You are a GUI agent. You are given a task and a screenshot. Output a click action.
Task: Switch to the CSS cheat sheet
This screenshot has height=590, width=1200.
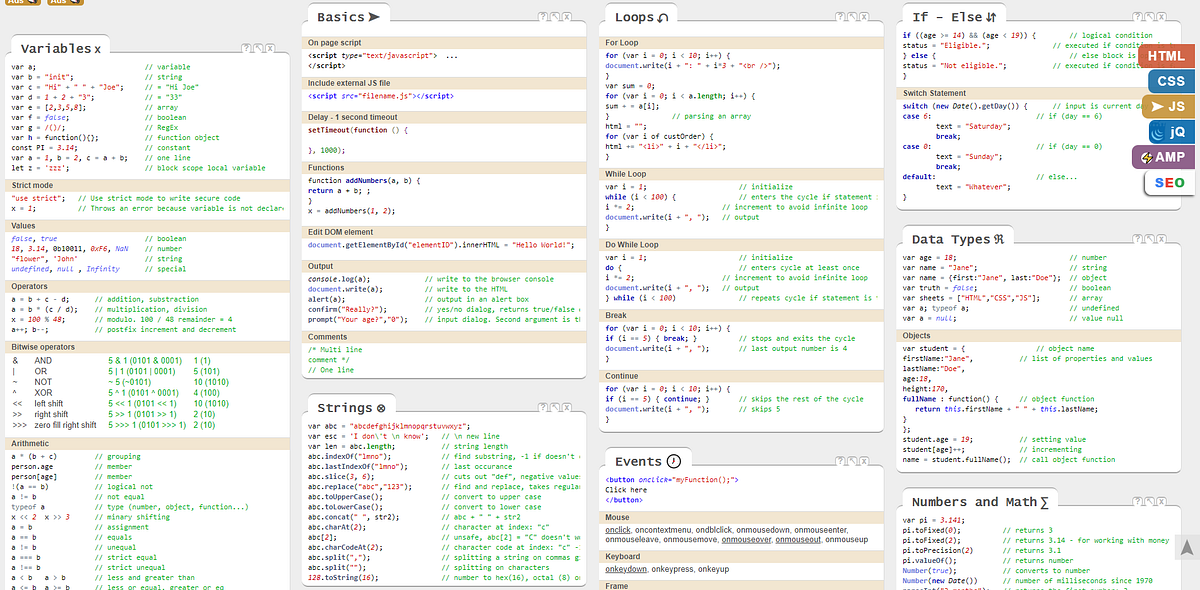point(1170,81)
